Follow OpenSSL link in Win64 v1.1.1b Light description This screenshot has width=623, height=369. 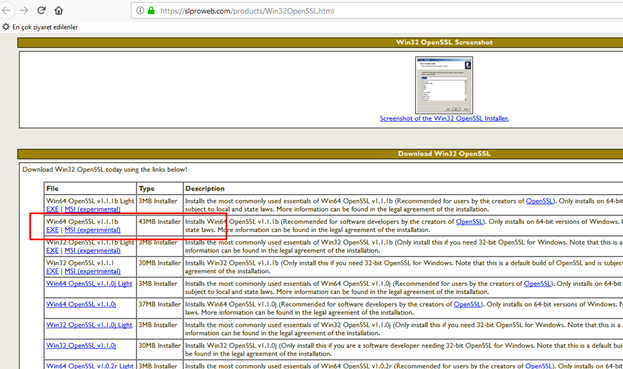pyautogui.click(x=539, y=201)
